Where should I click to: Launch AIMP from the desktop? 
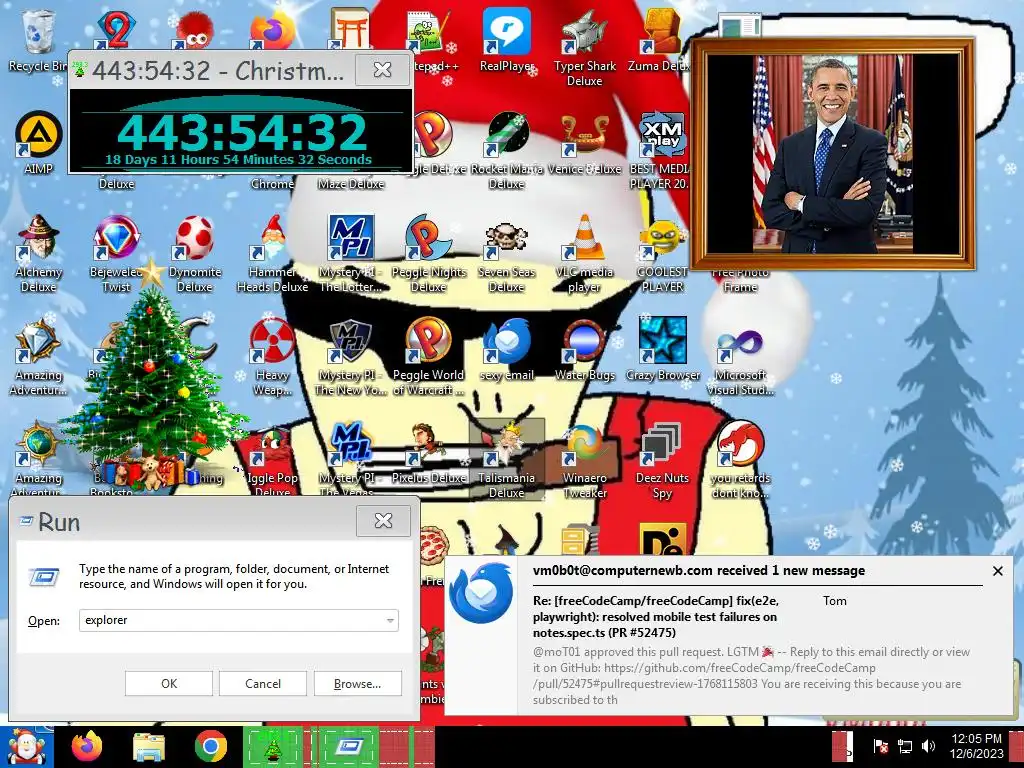coord(38,142)
